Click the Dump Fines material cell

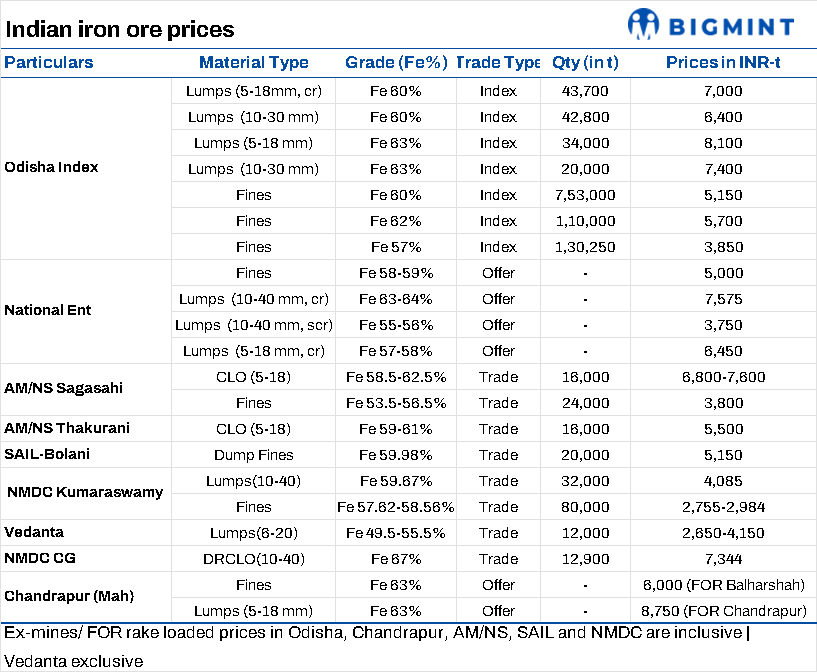[253, 455]
